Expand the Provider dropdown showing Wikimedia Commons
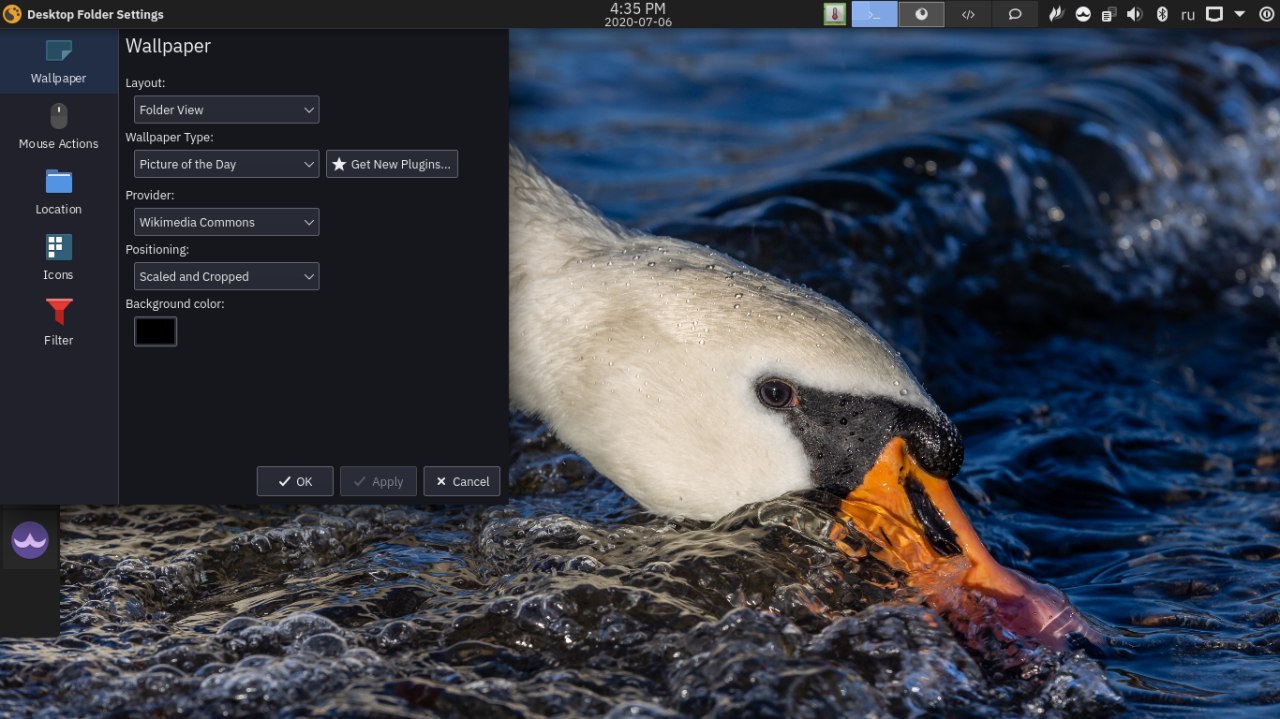This screenshot has width=1280, height=719. click(227, 222)
